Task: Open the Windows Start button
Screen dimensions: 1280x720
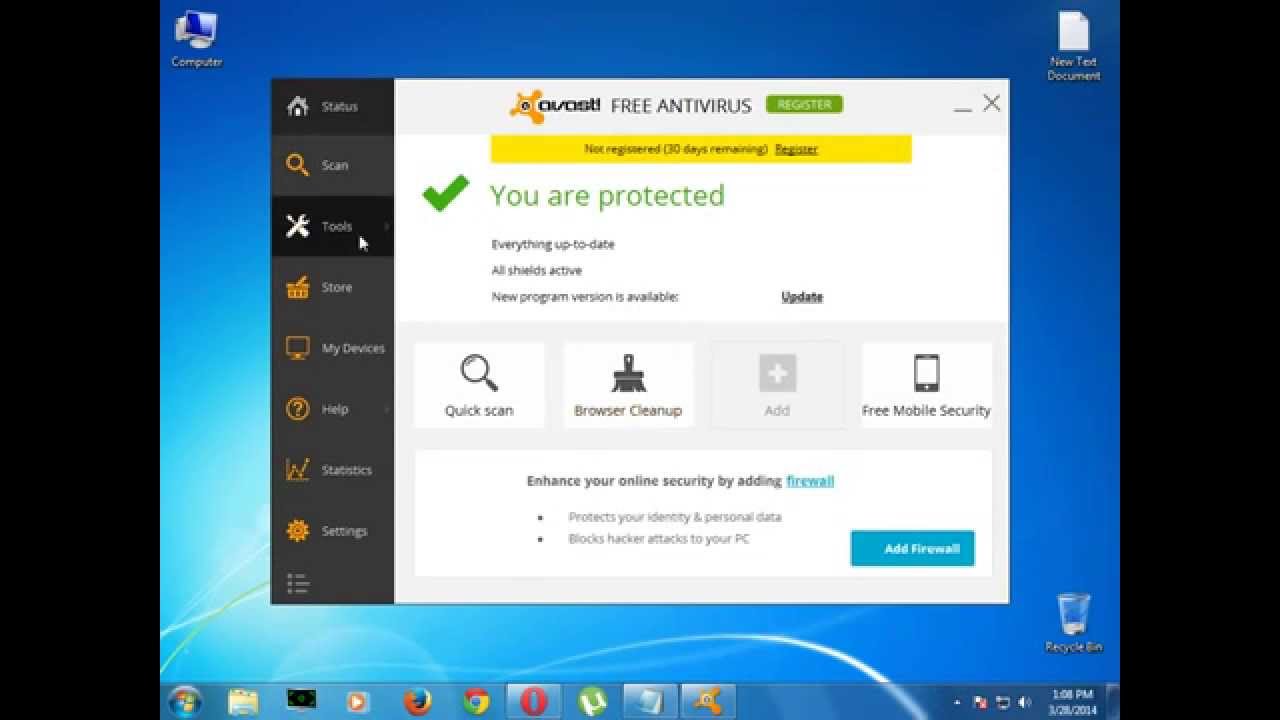Action: 185,701
